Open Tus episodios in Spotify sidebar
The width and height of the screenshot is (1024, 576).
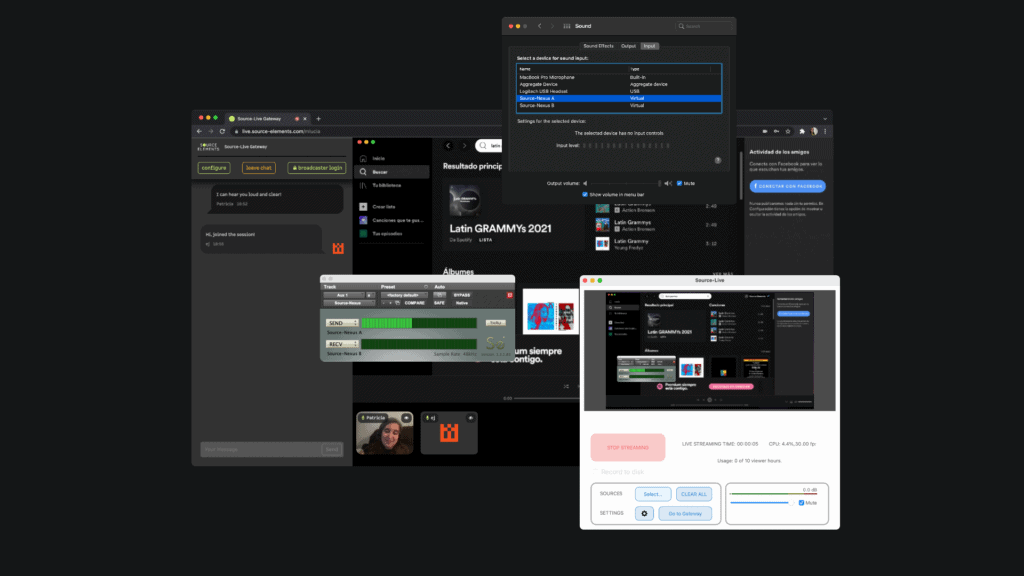click(x=381, y=234)
